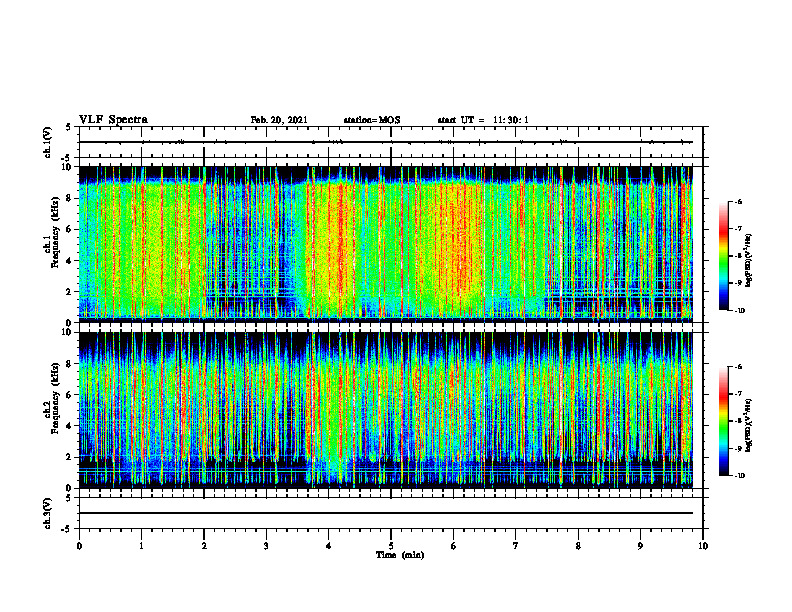This screenshot has width=792, height=612.
Task: Click the "-6" value on the ch.1 color bar
Action: click(738, 201)
